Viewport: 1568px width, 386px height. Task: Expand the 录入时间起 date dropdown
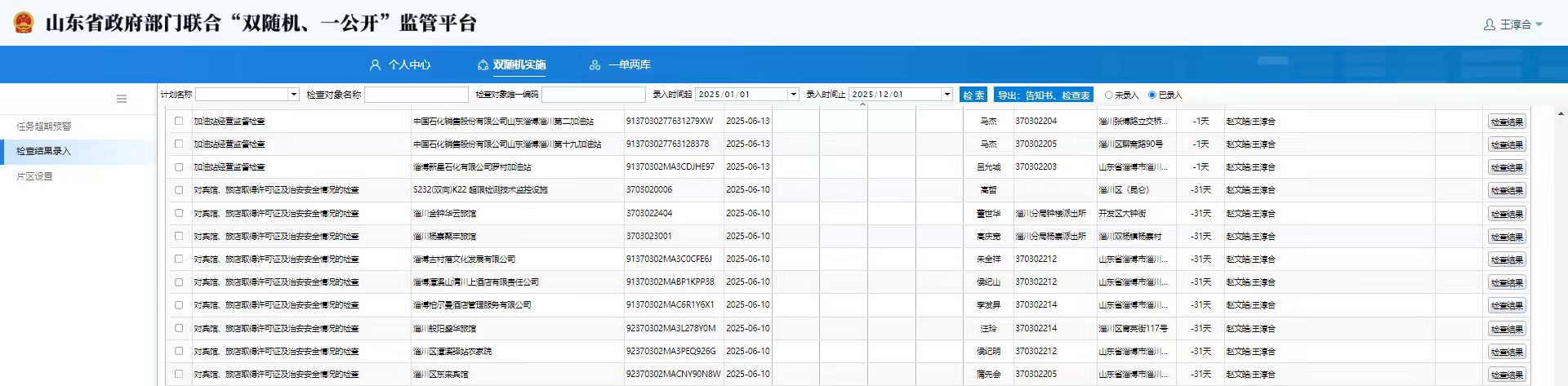[x=793, y=95]
